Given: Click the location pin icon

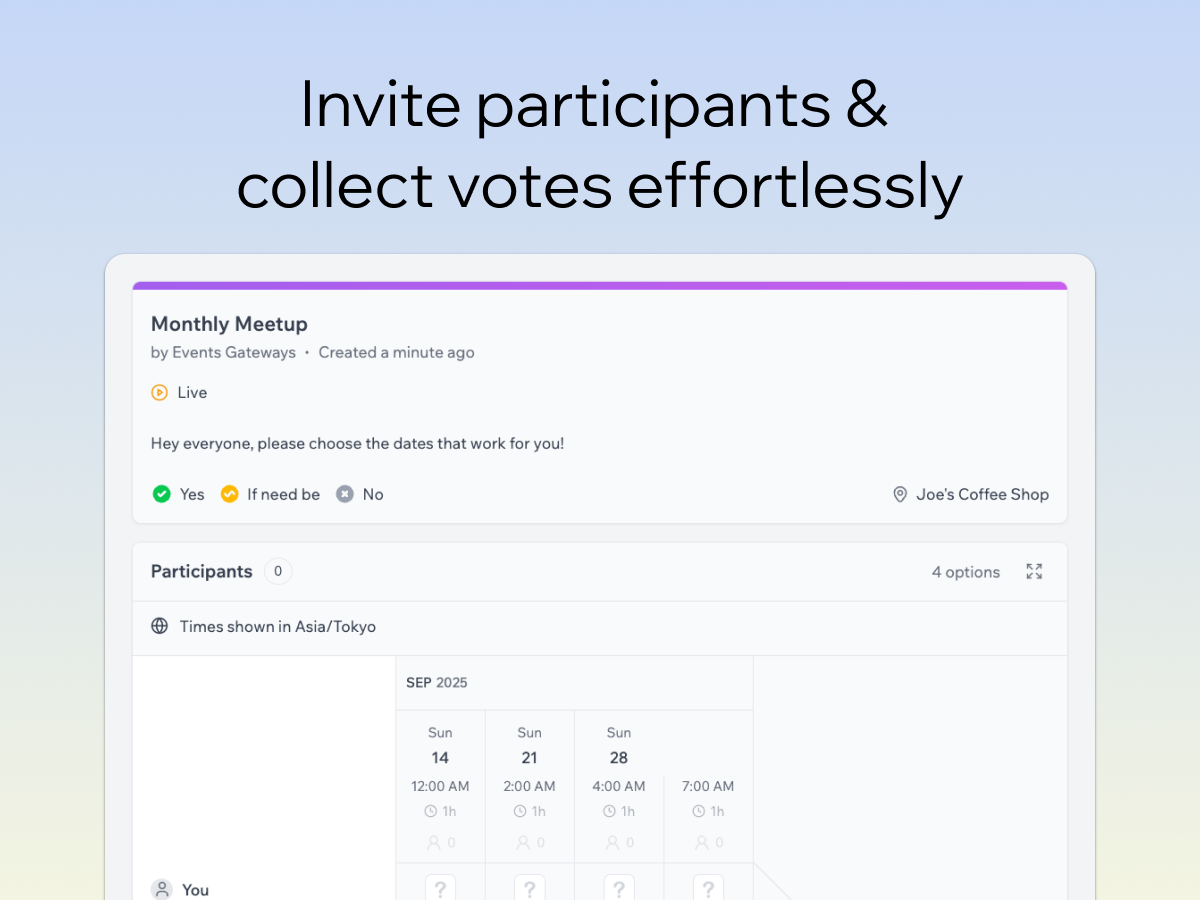Looking at the screenshot, I should 900,495.
